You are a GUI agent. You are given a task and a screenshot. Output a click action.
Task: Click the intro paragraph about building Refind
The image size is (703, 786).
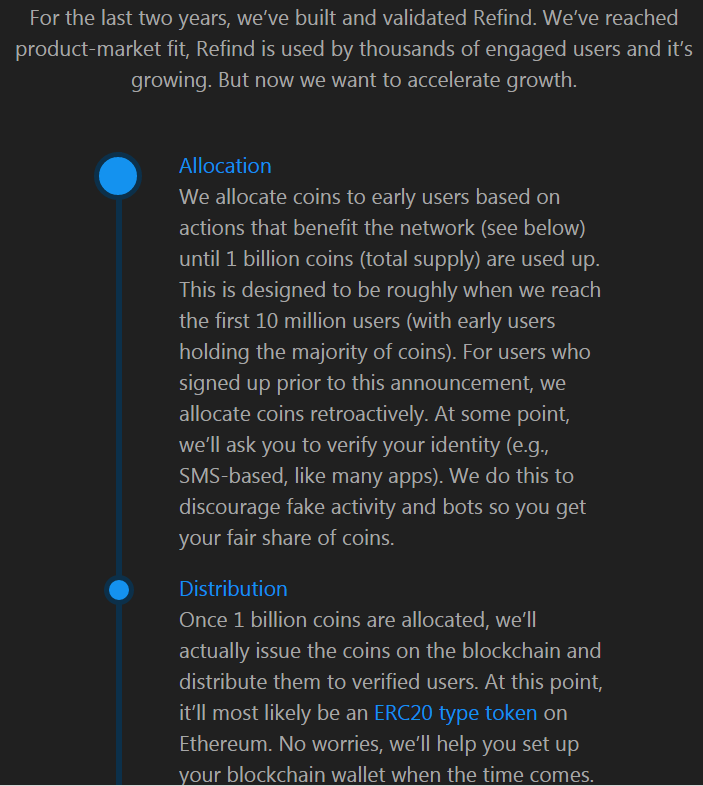pyautogui.click(x=354, y=49)
